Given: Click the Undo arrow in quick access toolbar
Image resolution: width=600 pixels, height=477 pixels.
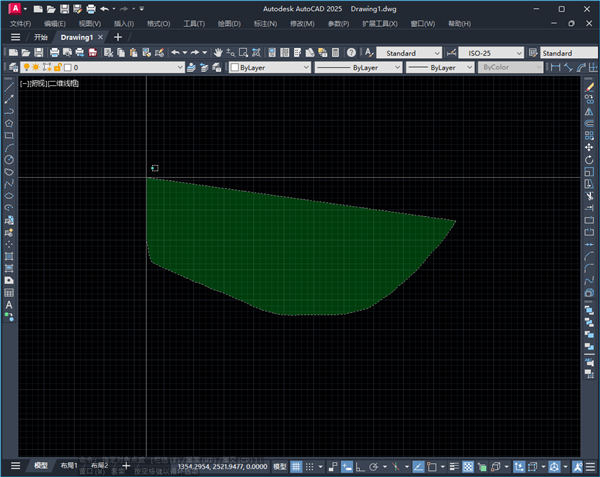Looking at the screenshot, I should (x=104, y=8).
